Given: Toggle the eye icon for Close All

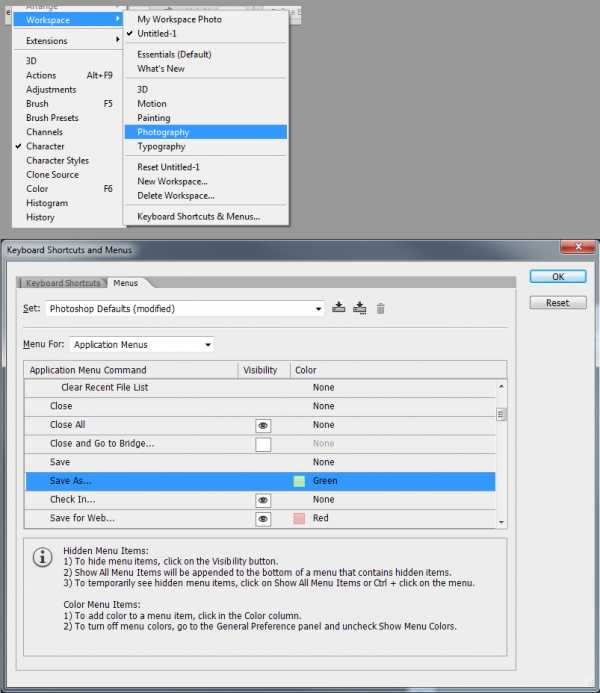Looking at the screenshot, I should (263, 425).
